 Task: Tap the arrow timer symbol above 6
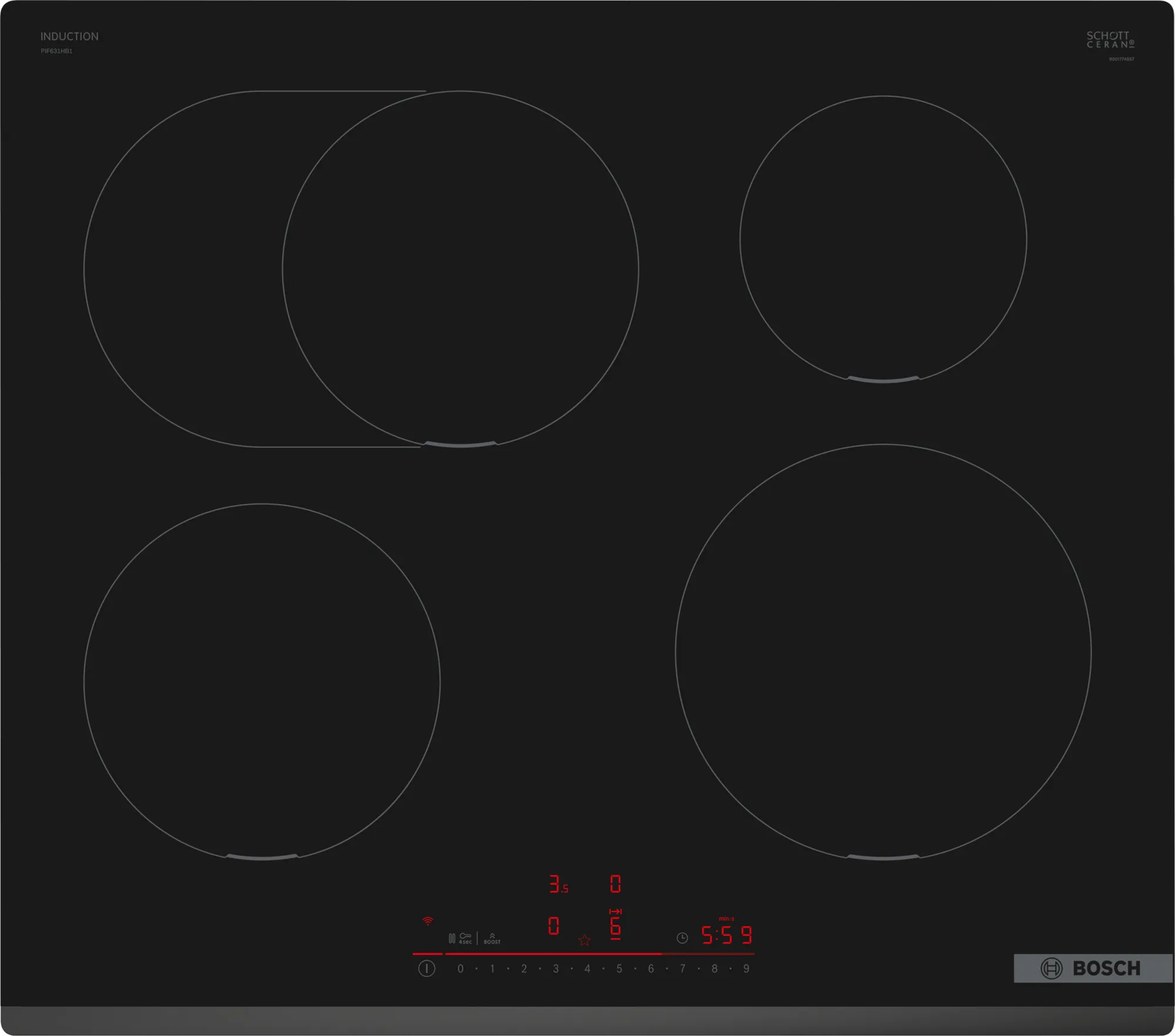pos(615,911)
